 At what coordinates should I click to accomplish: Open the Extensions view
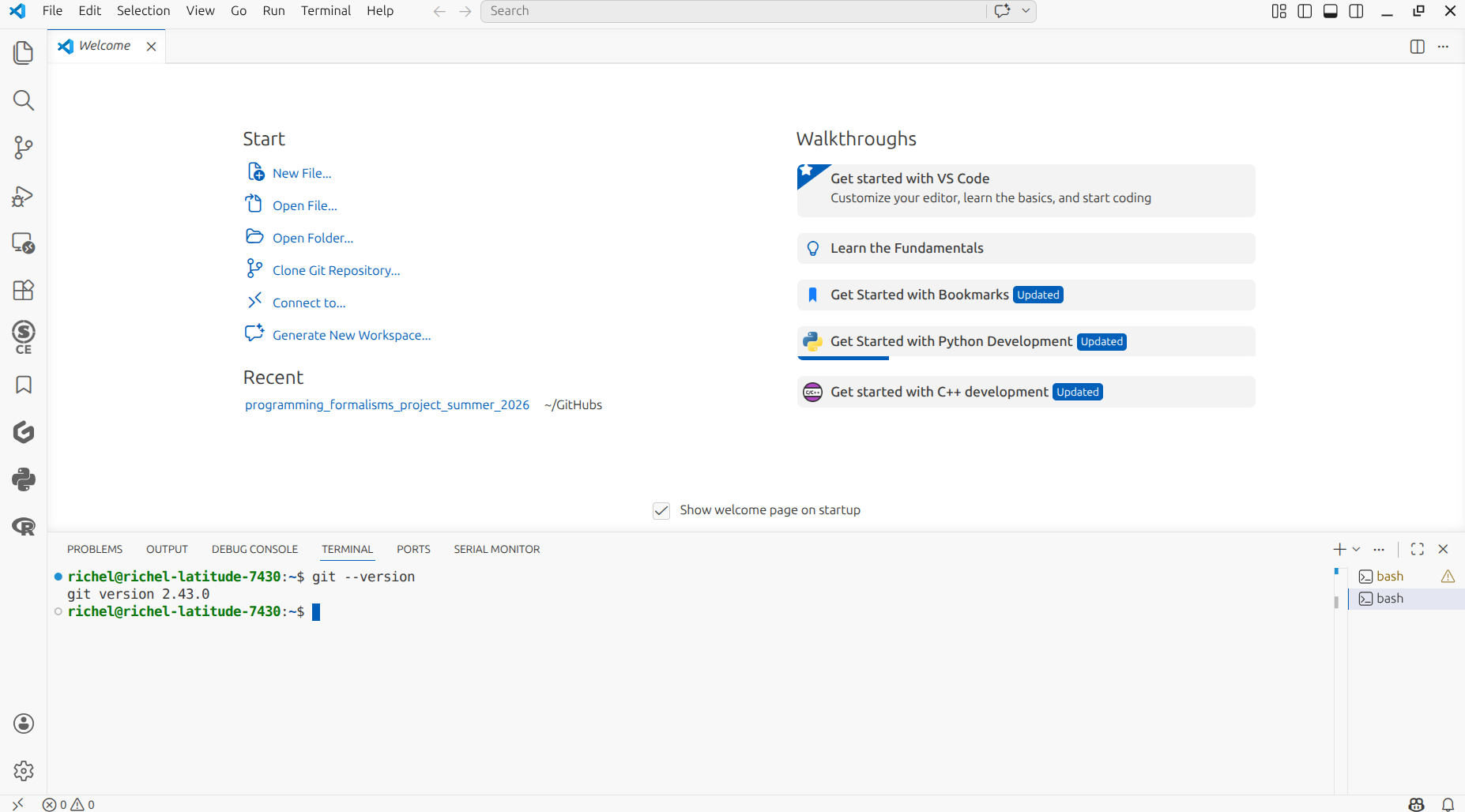pos(24,290)
